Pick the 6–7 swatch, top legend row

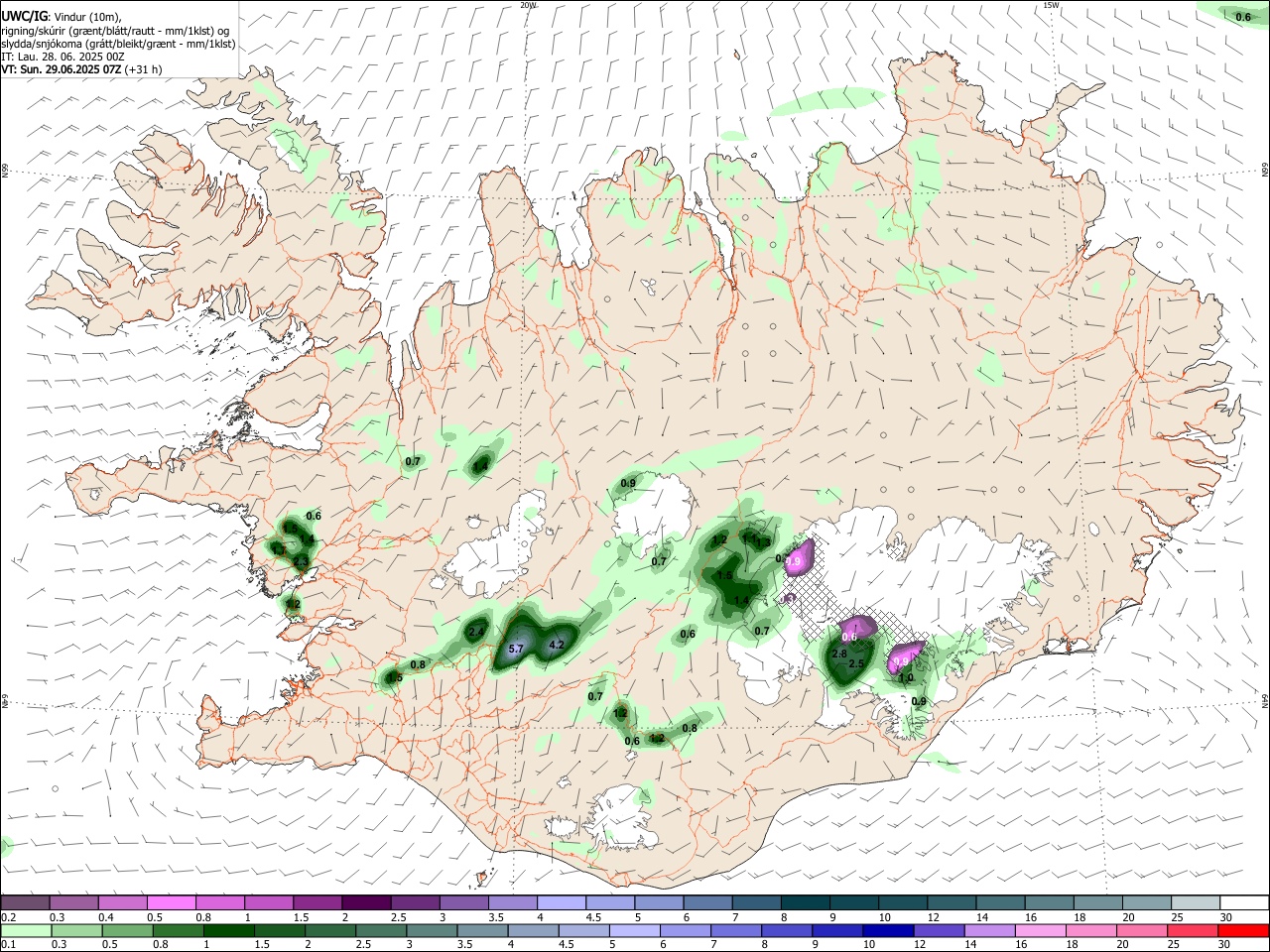tap(707, 903)
